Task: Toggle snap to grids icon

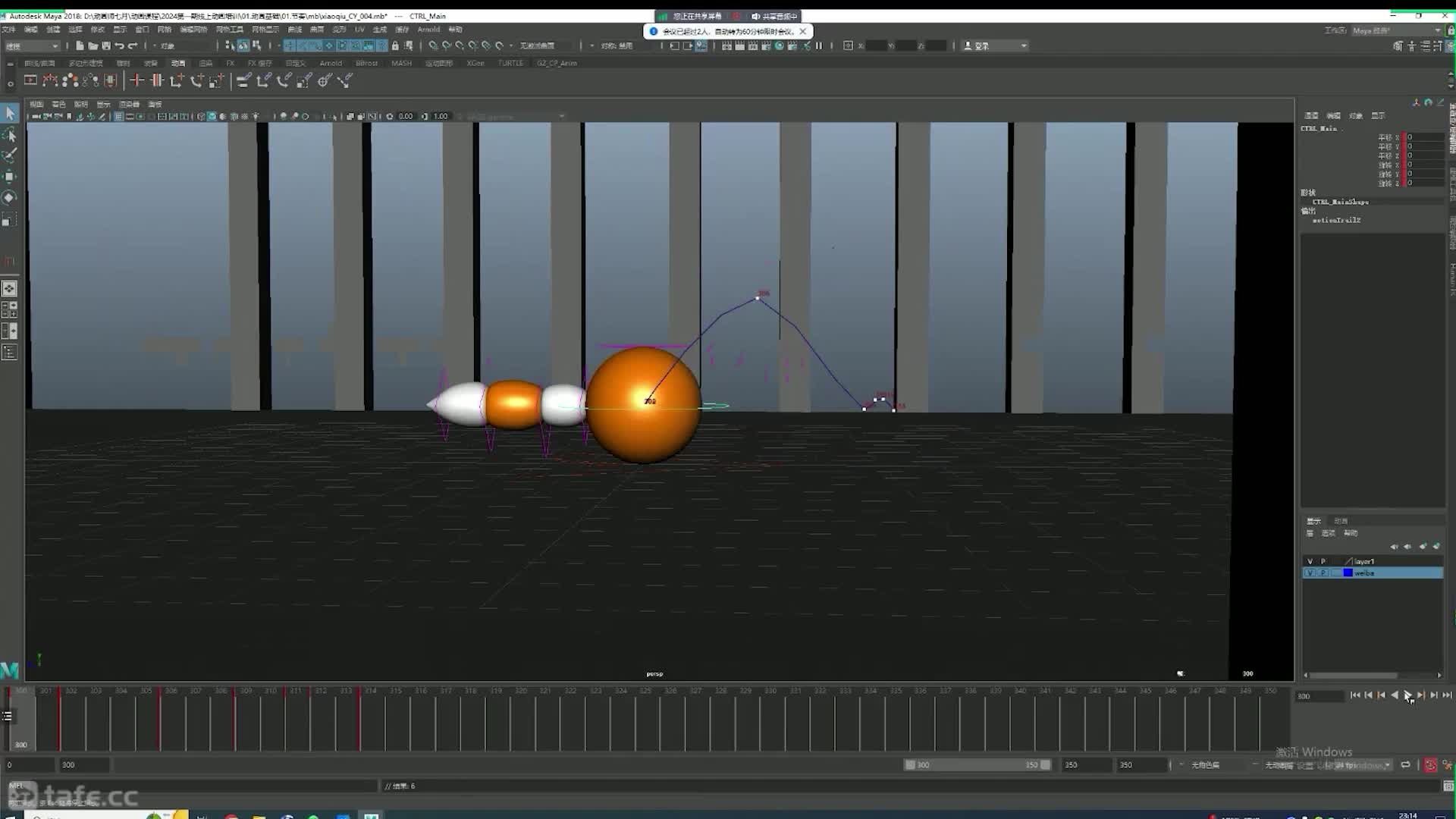Action: click(x=434, y=45)
